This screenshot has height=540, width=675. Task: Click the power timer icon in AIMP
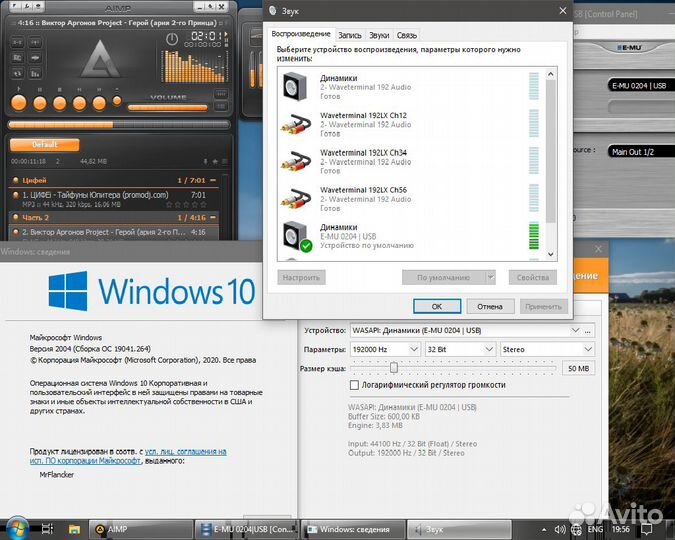coord(172,39)
